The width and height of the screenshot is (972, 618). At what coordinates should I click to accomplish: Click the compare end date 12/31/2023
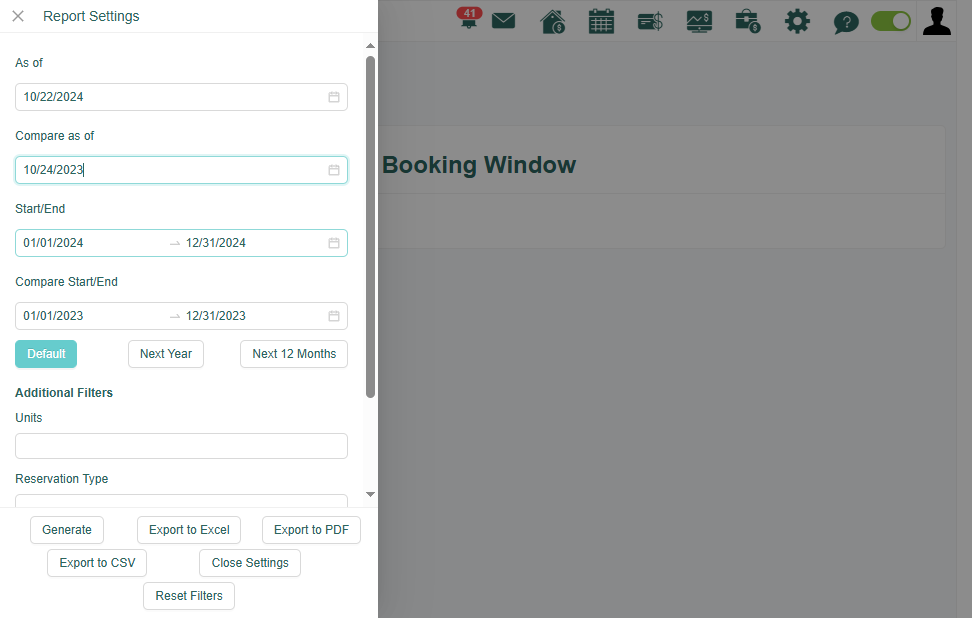pyautogui.click(x=216, y=316)
